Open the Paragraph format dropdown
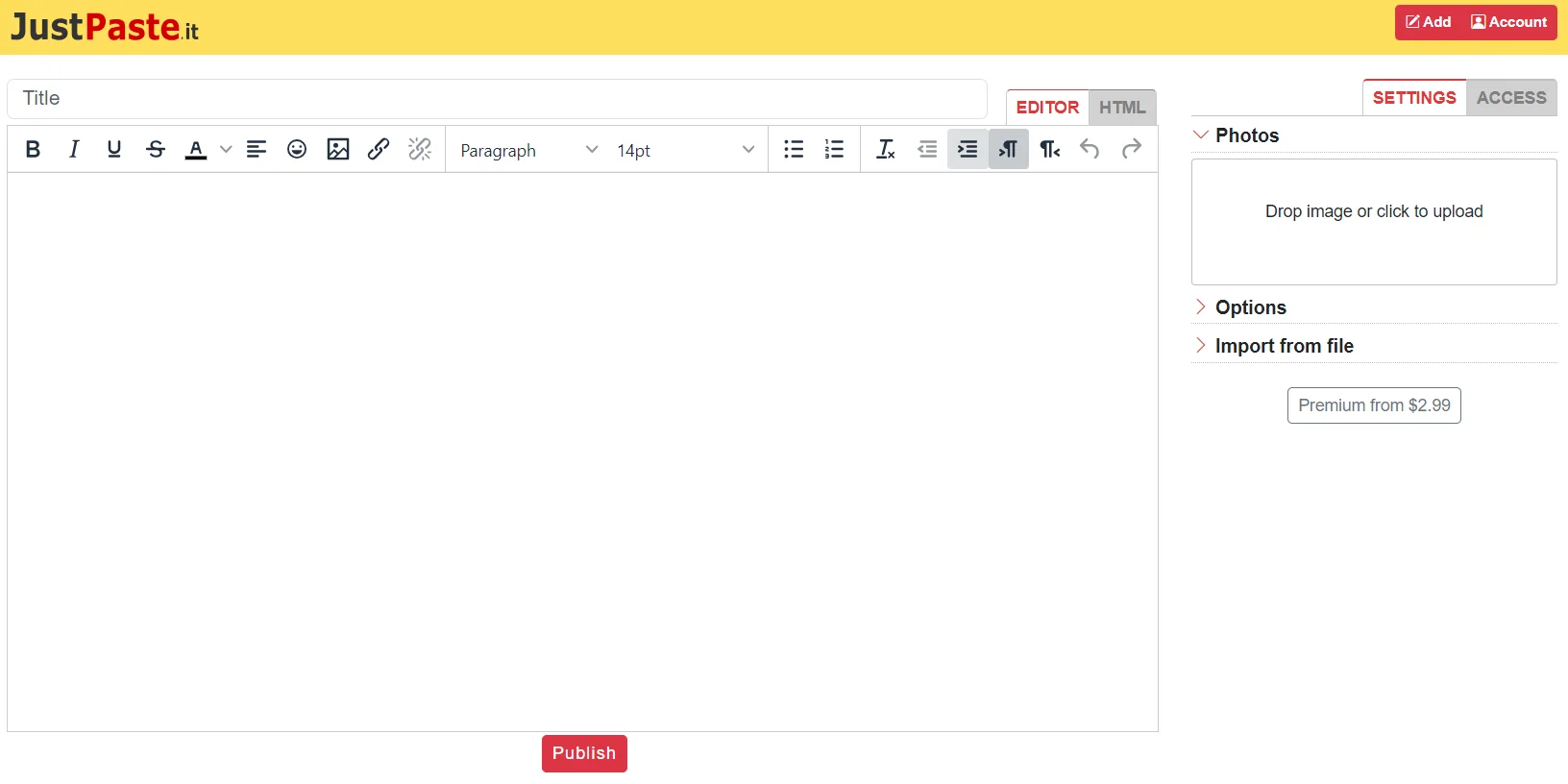 coord(528,150)
